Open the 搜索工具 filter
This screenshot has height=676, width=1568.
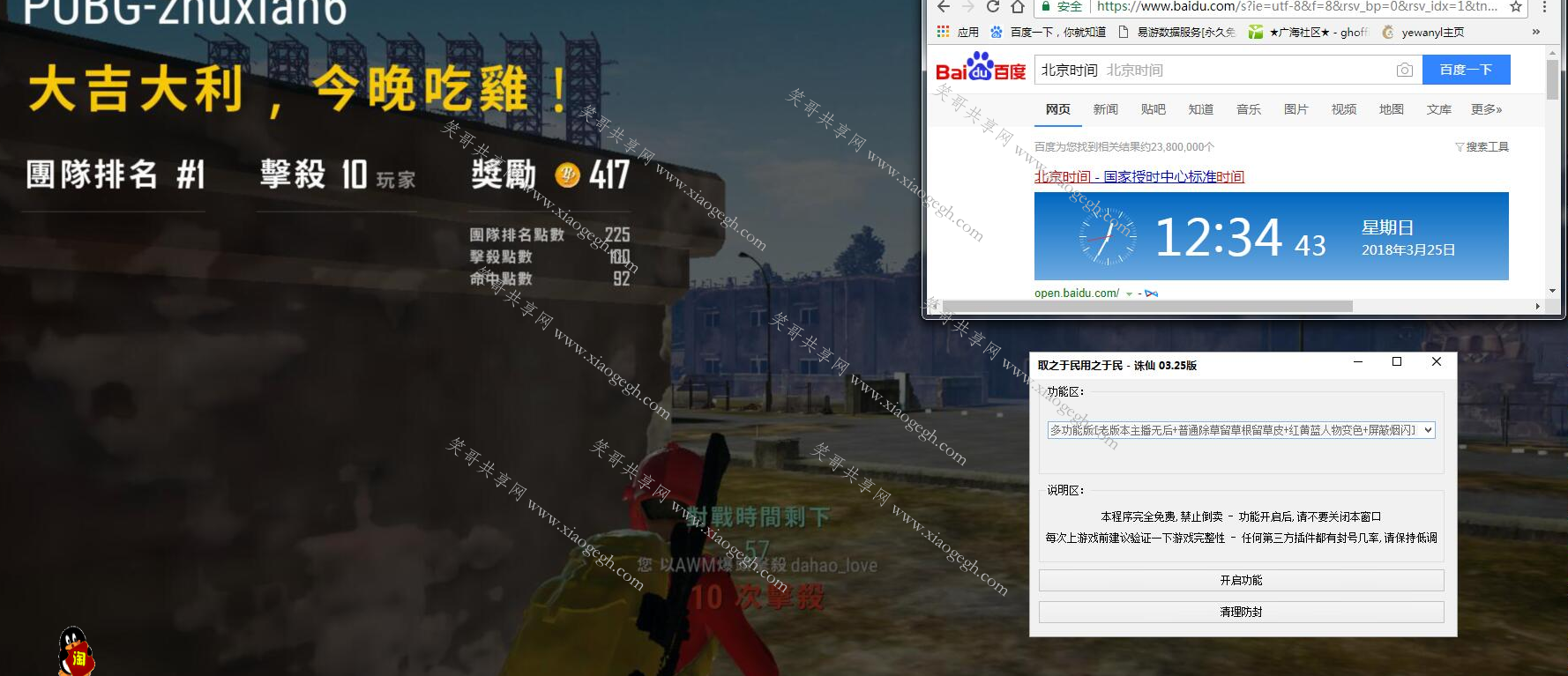tap(1482, 147)
